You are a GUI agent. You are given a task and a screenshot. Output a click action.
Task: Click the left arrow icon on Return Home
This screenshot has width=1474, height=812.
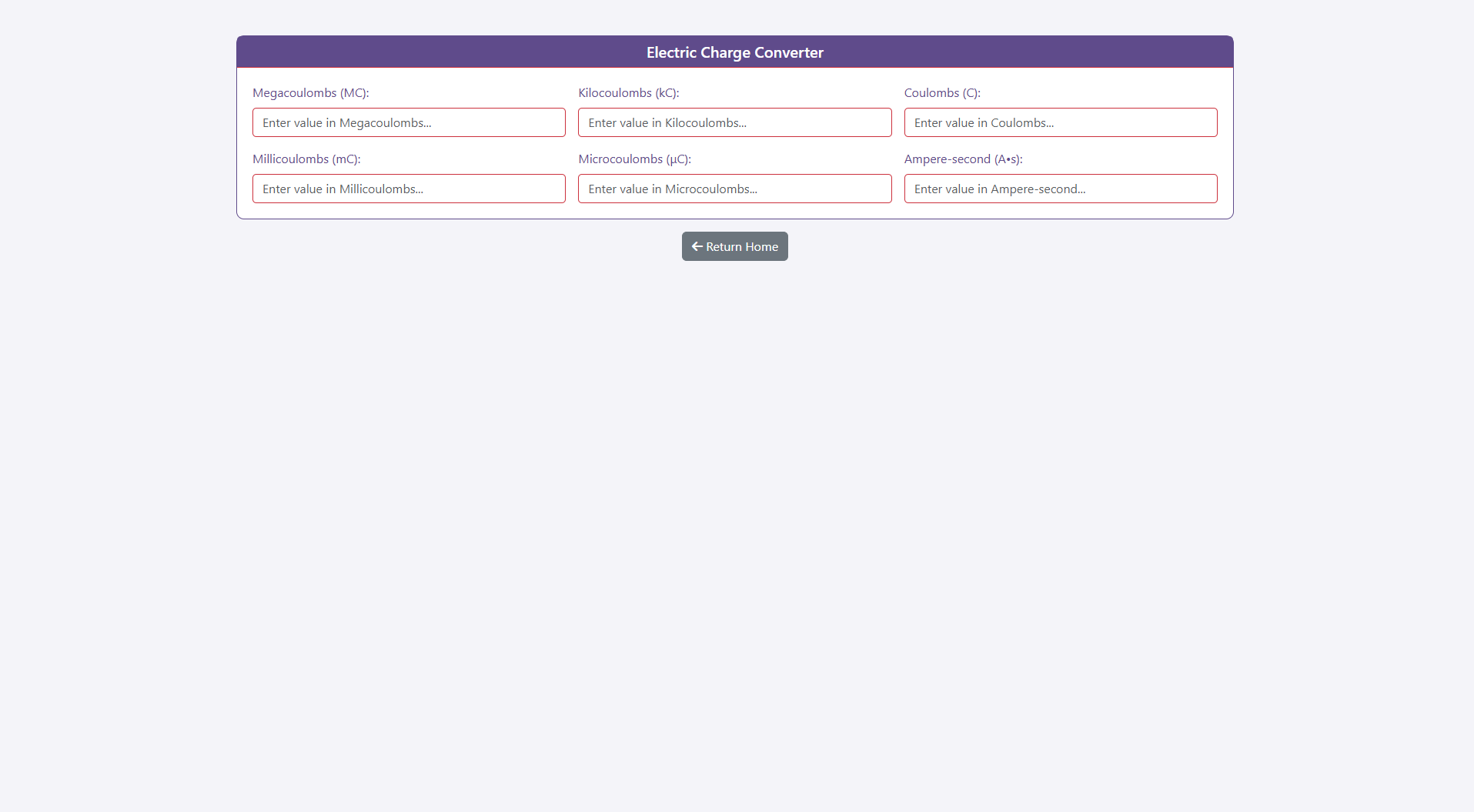coord(697,246)
